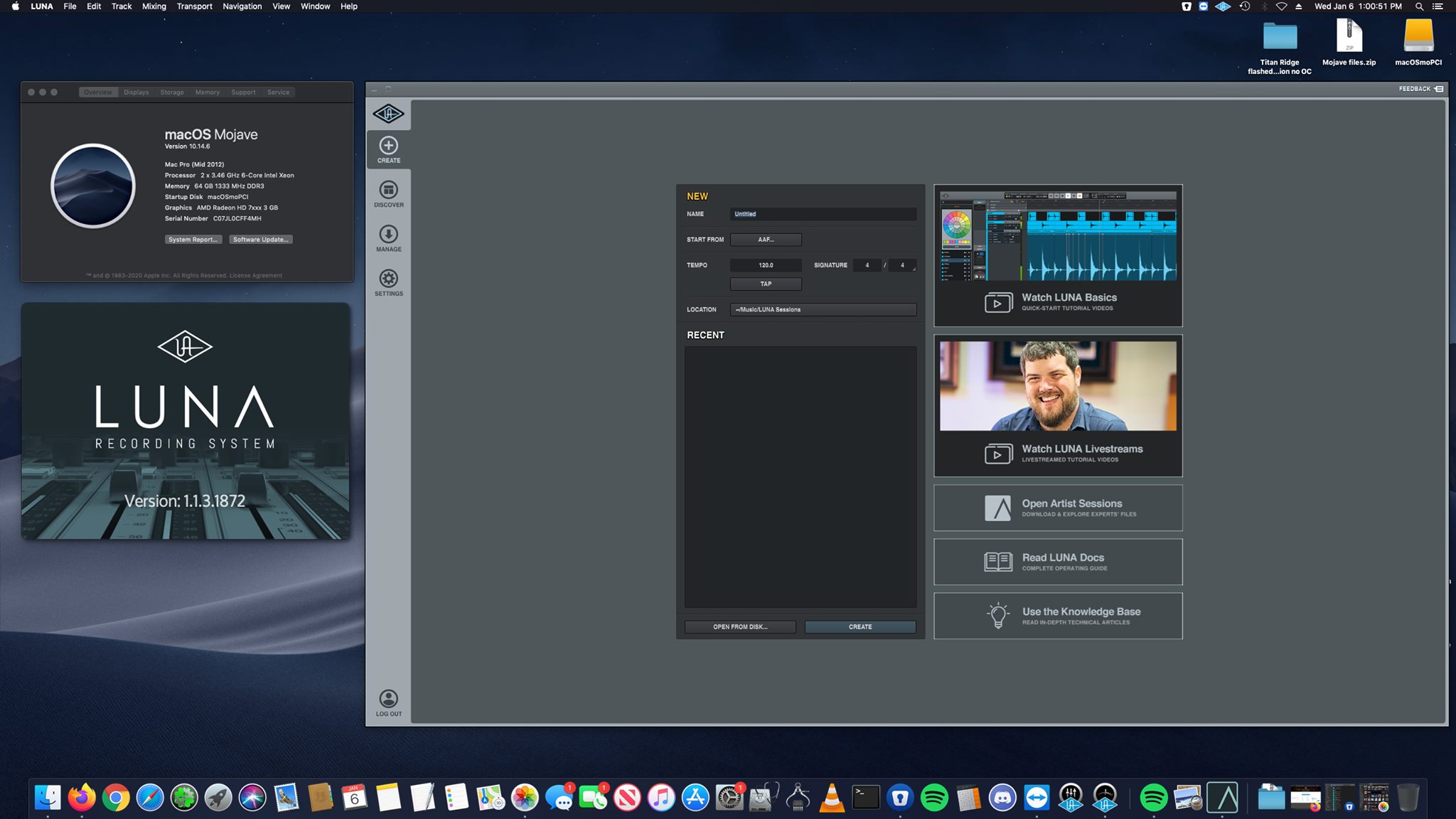Click the FEEDBACK button in the LUNA window
1456x819 pixels.
point(1420,89)
